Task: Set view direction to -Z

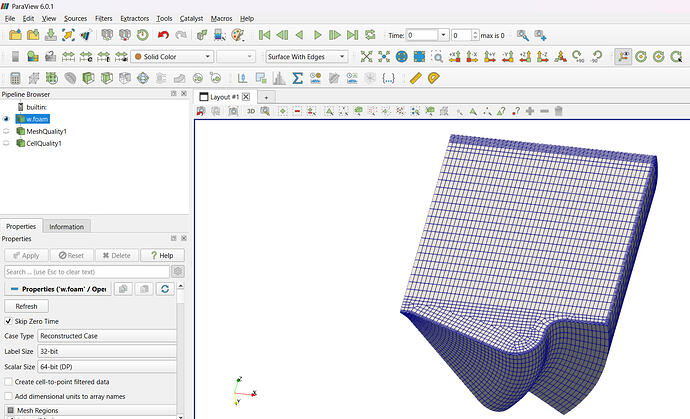Action: (x=543, y=56)
